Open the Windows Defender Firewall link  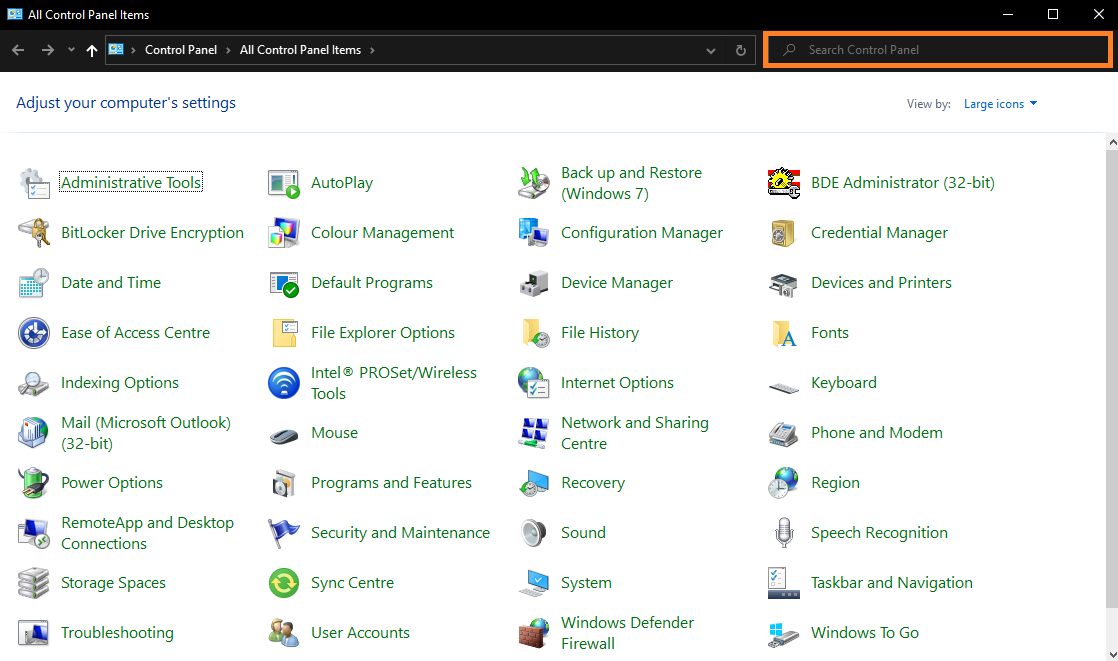627,632
